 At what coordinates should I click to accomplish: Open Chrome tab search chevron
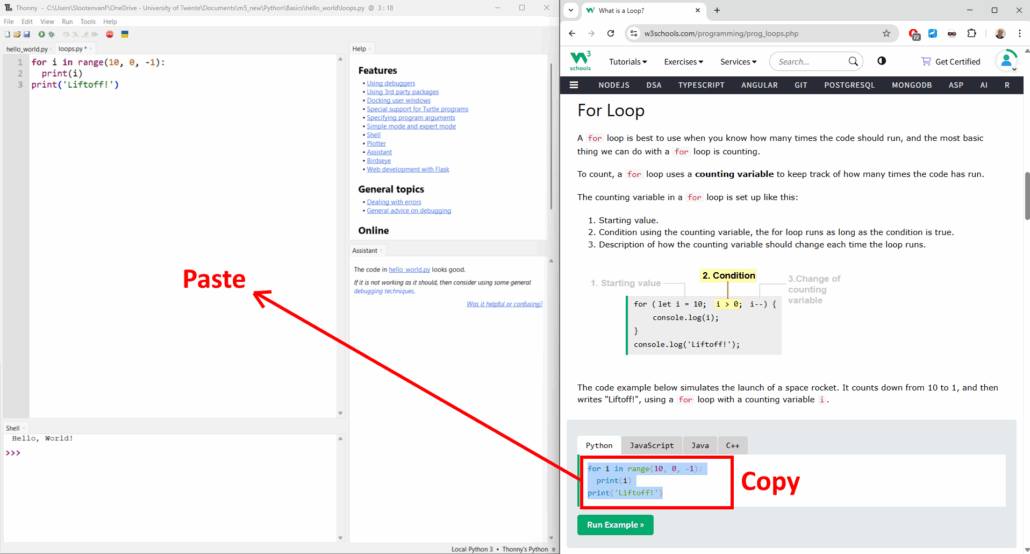(570, 11)
